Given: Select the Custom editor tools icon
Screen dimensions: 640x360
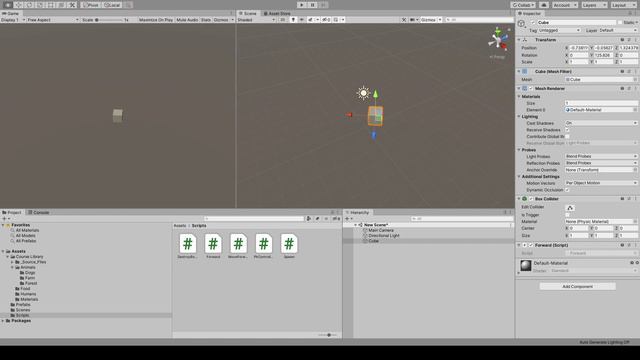Looking at the screenshot, I should click(x=72, y=5).
